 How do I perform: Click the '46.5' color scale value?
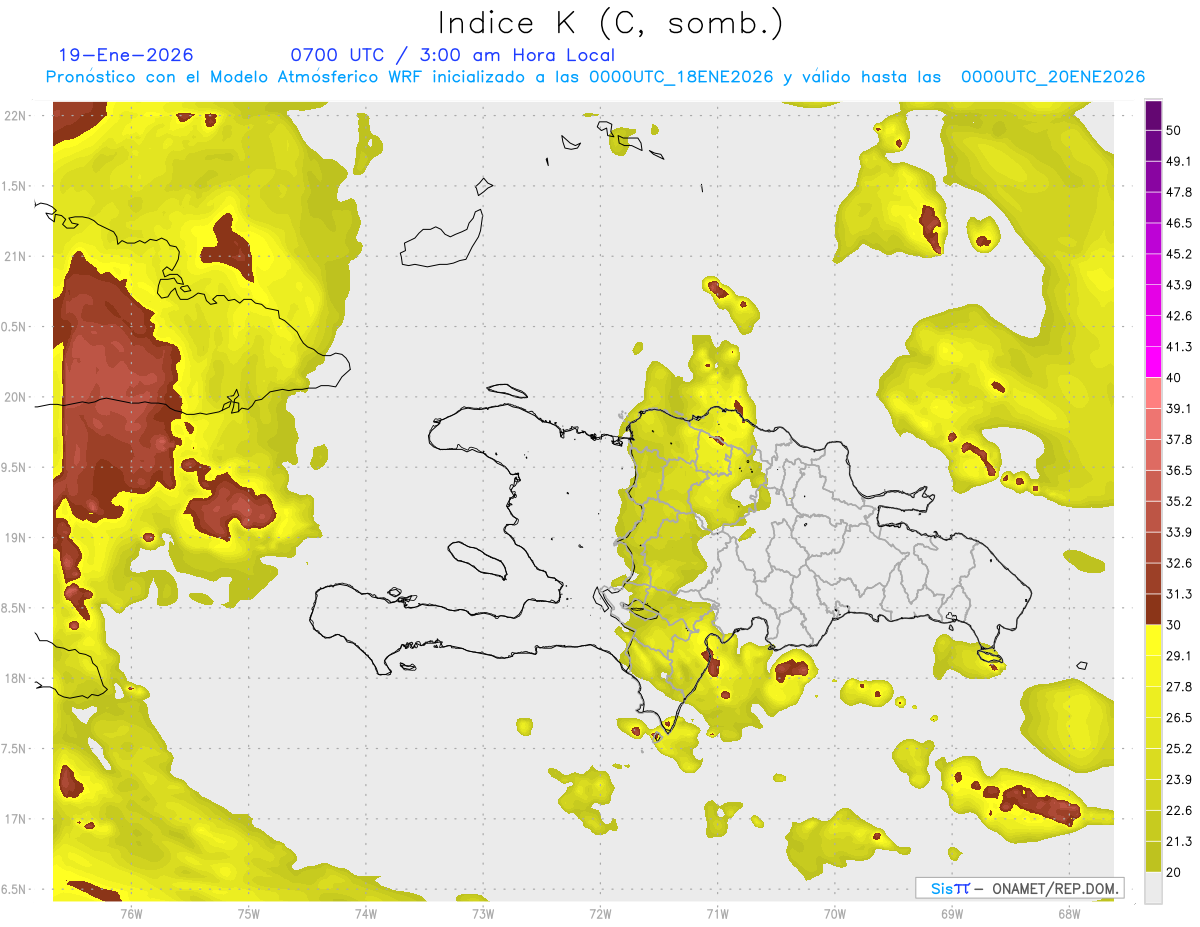point(1179,223)
